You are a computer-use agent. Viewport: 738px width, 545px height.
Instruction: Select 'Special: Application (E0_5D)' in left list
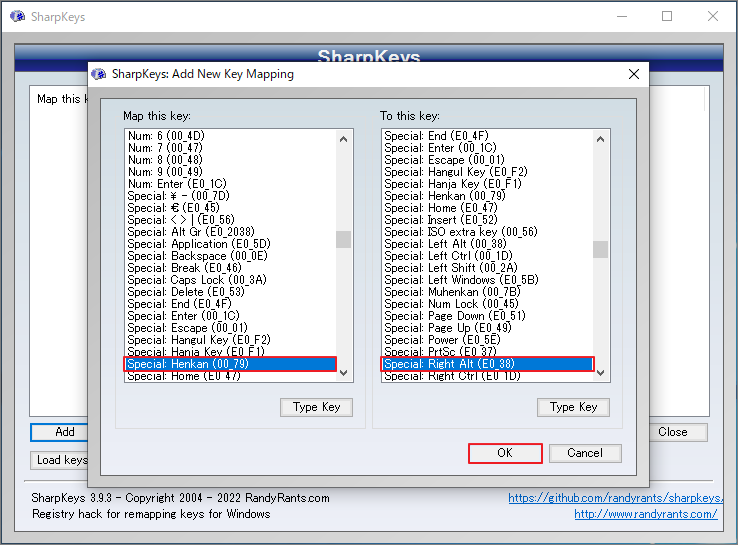pos(231,244)
